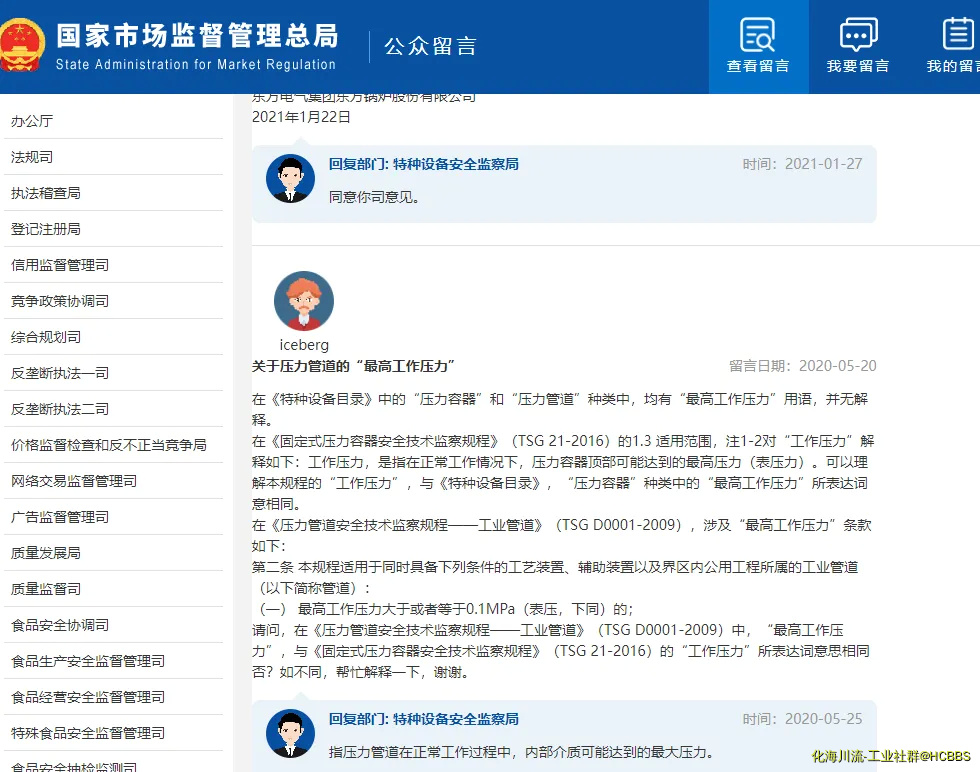The height and width of the screenshot is (772, 980).
Task: Open message titled 关于压力管道的“最高工作压力”
Action: pos(354,366)
